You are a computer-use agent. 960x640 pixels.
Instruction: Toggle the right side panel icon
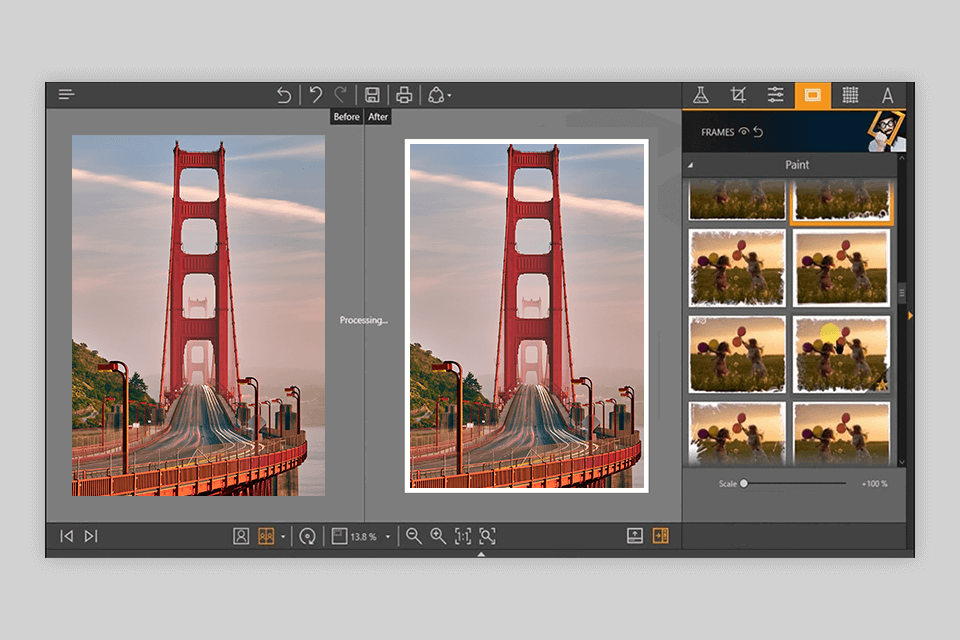[x=661, y=536]
